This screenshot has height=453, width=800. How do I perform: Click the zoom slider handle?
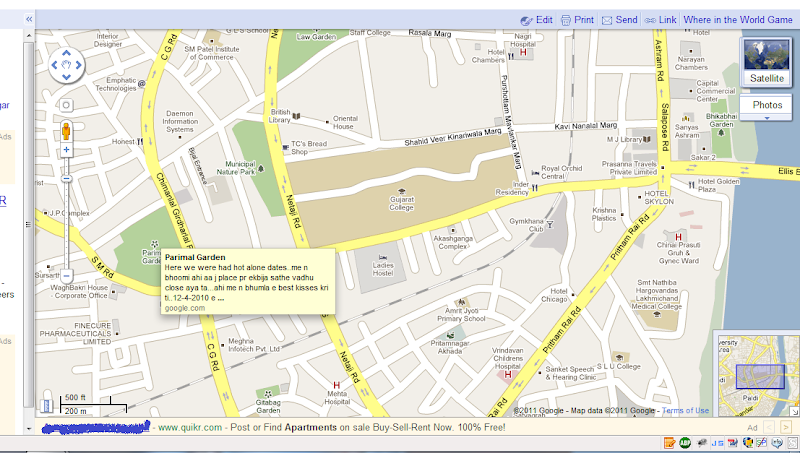[66, 179]
